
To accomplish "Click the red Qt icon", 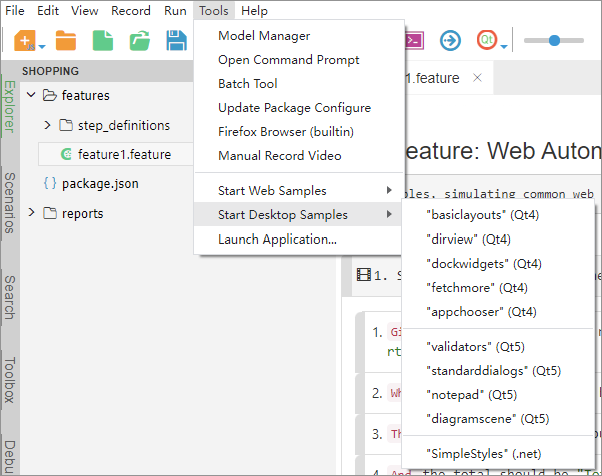I will coord(487,40).
